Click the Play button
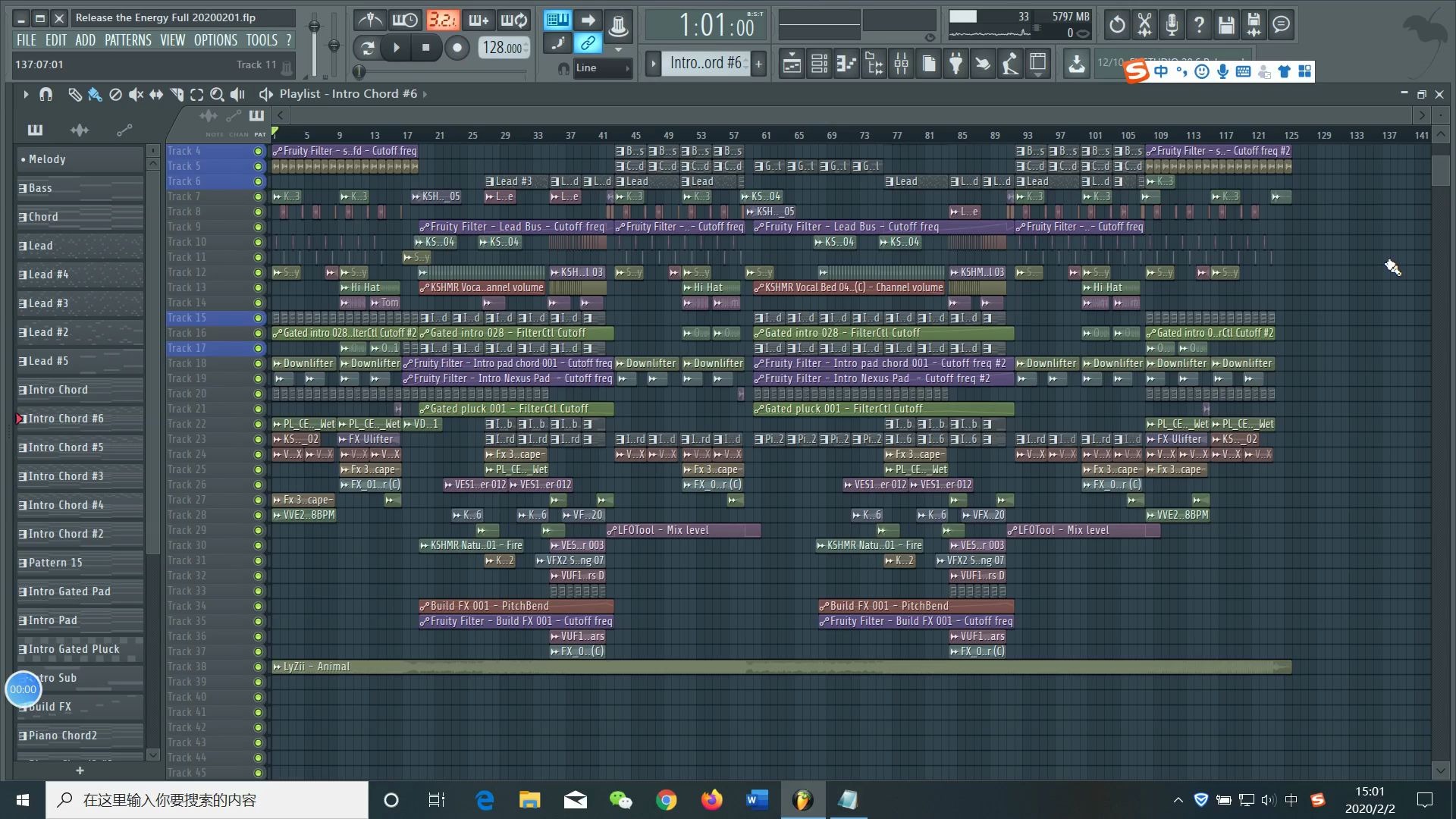1456x819 pixels. click(396, 48)
